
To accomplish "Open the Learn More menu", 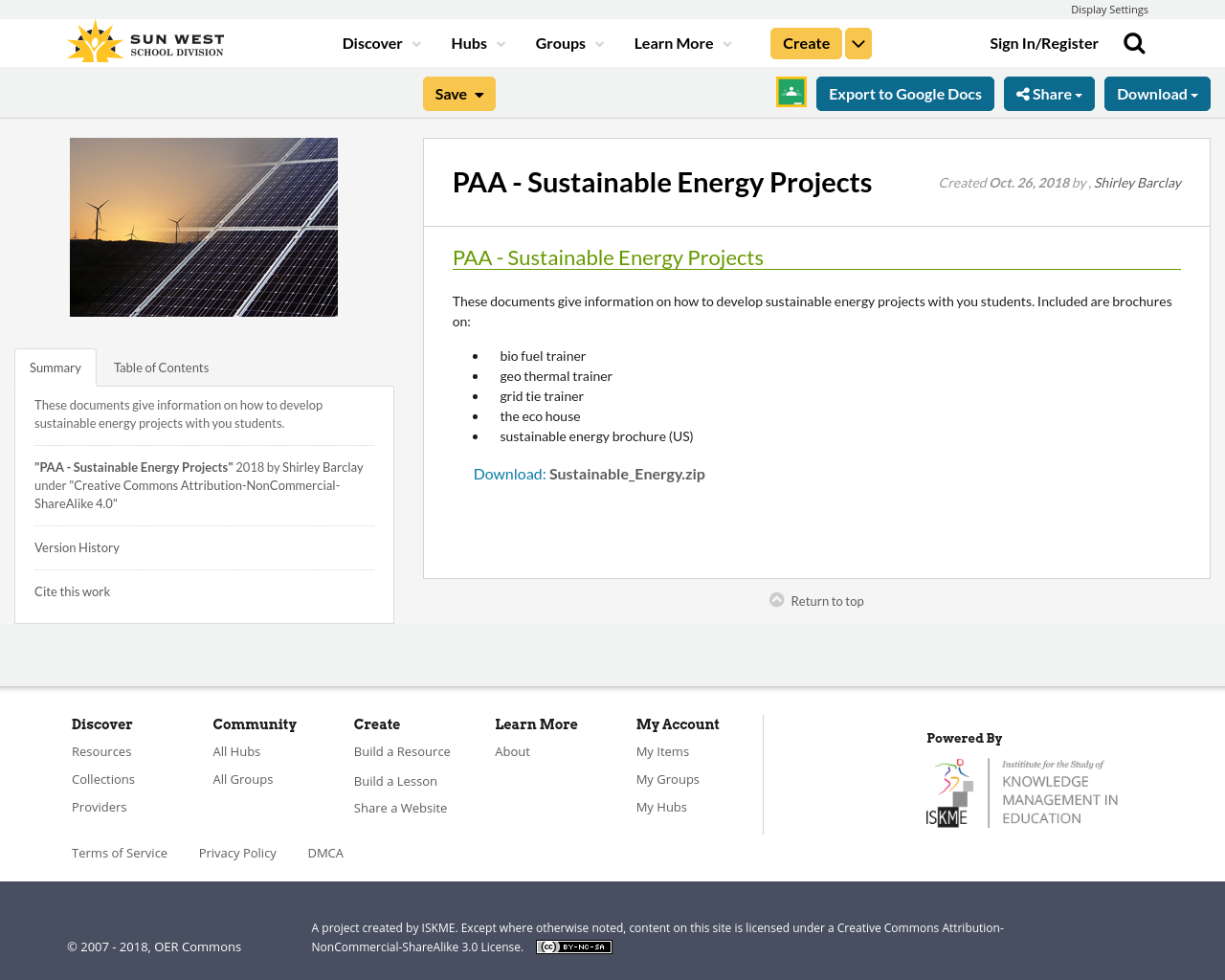I will tap(675, 42).
